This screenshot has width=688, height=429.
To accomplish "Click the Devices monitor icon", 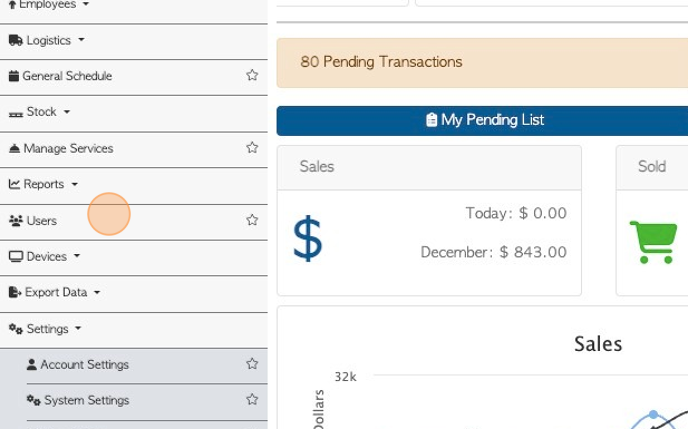I will click(16, 257).
